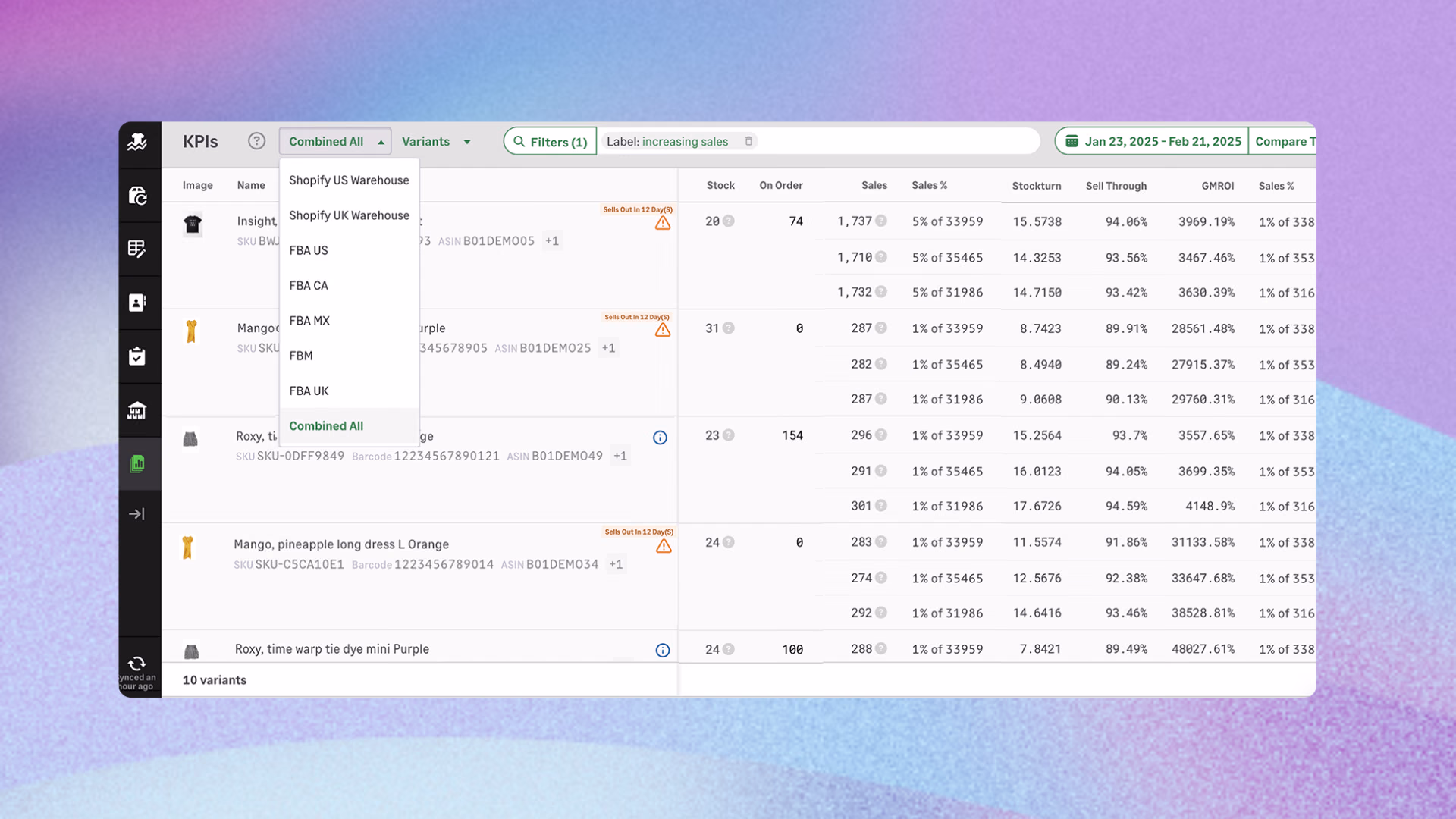
Task: Choose FBA US from list
Action: coord(349,250)
